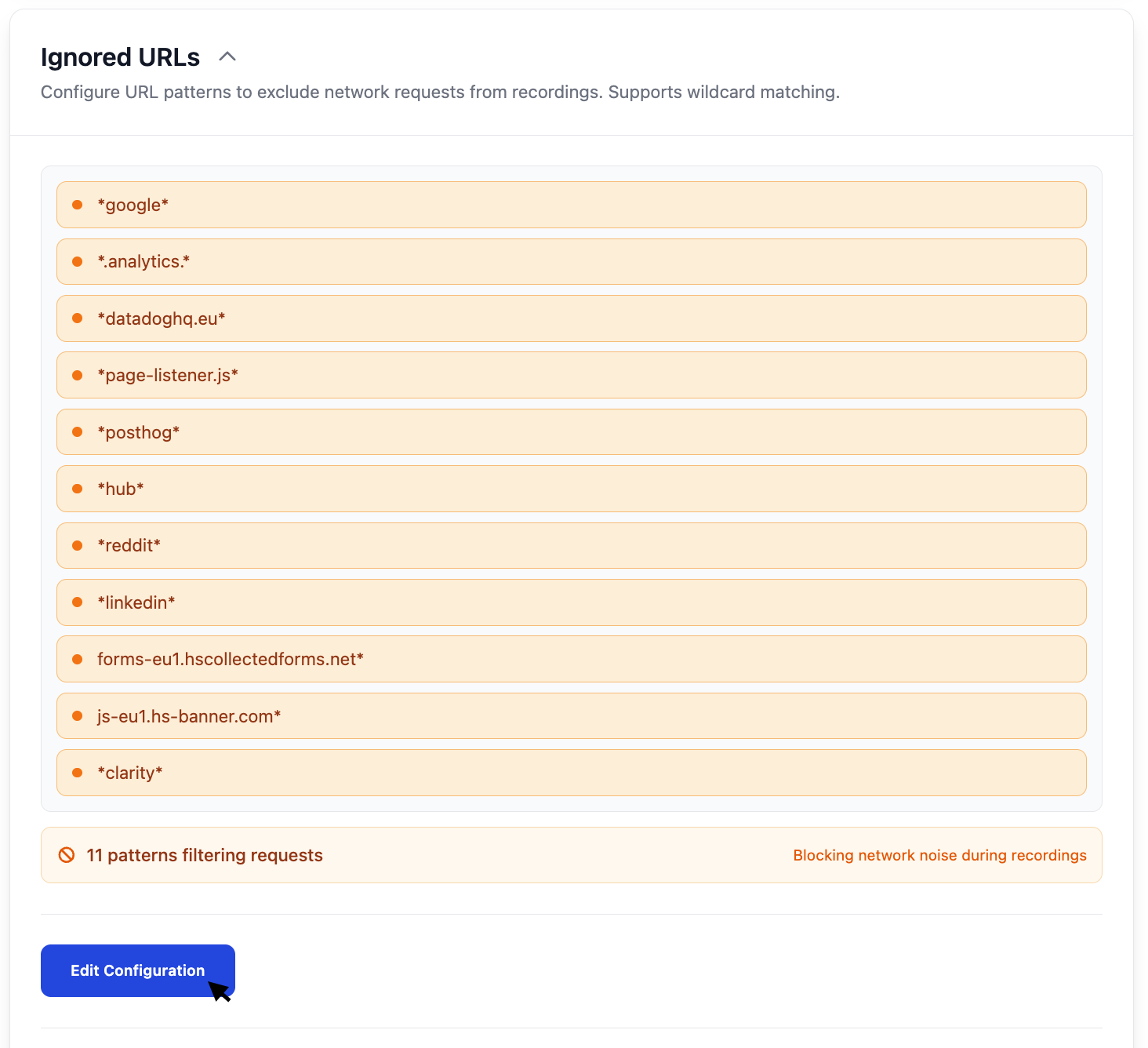Select the *hub* pattern row
The height and width of the screenshot is (1048, 1148).
[x=571, y=489]
